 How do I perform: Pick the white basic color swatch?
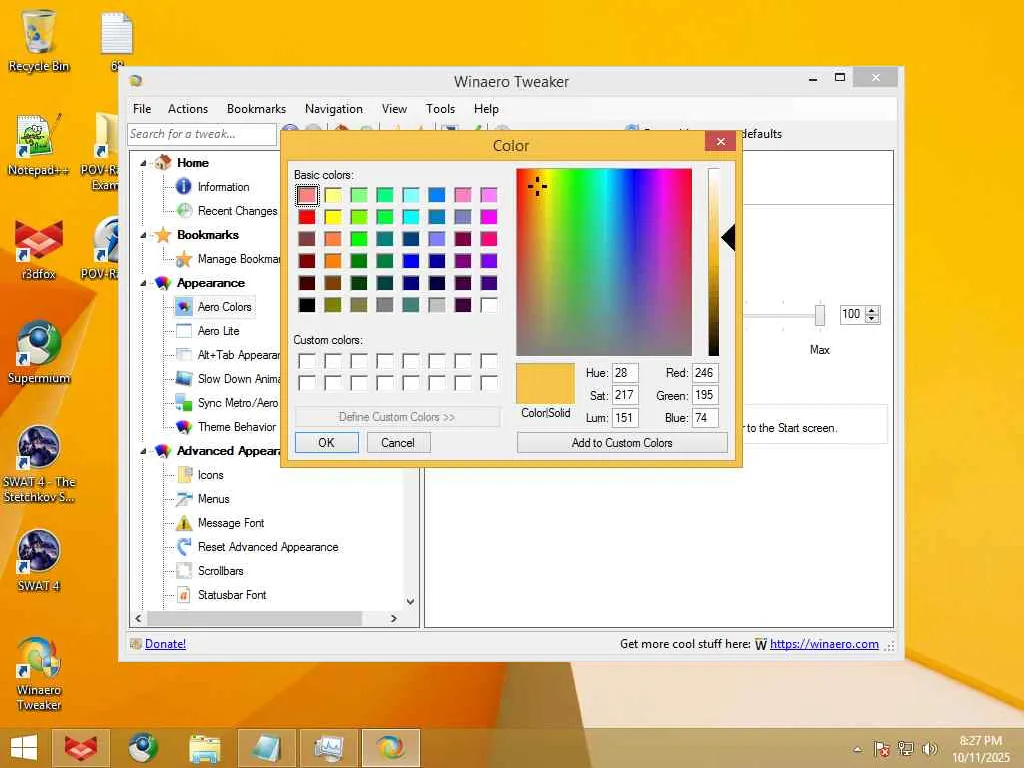[x=488, y=305]
